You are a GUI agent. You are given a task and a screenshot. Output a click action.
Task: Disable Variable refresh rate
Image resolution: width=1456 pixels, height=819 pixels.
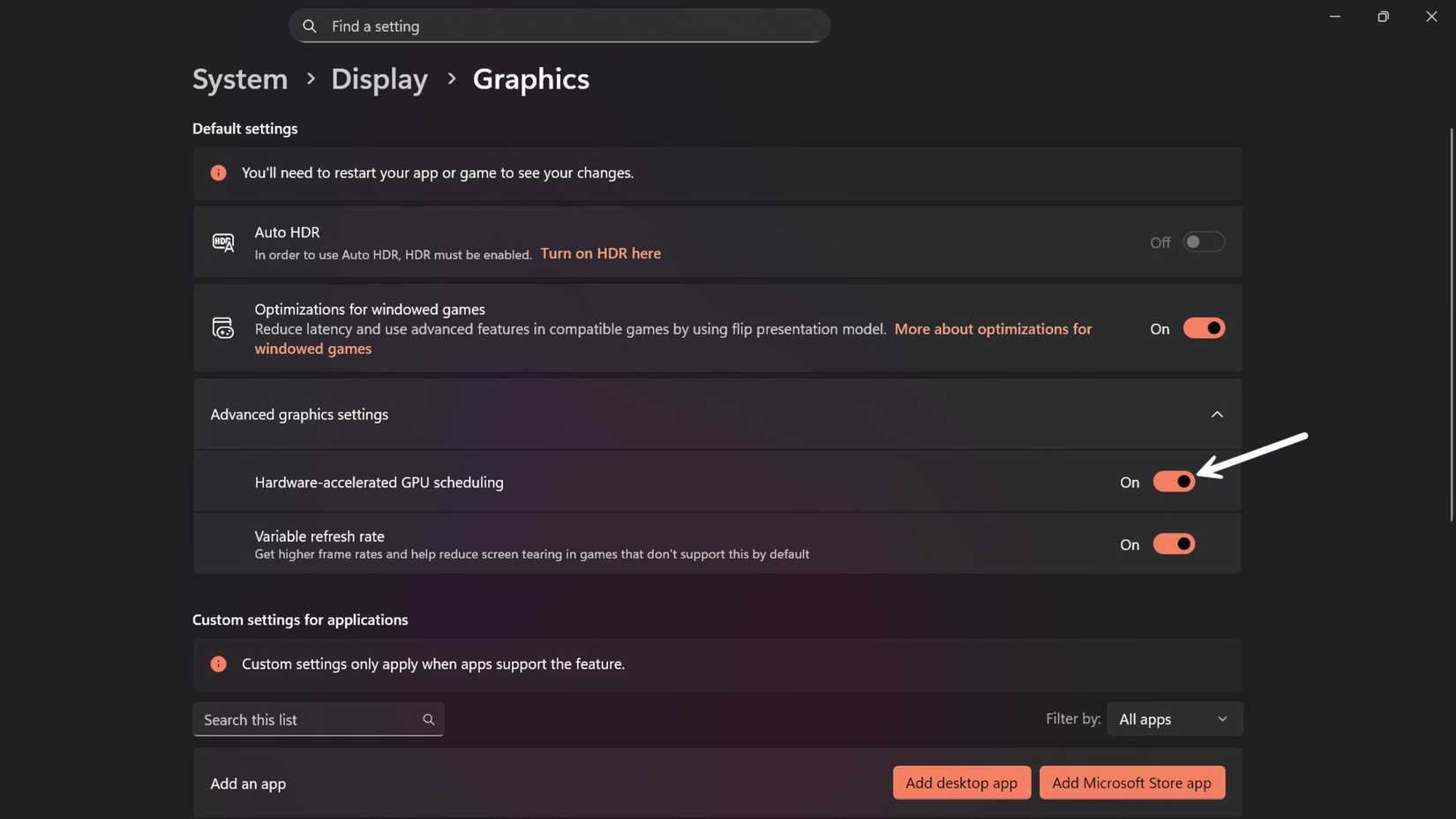tap(1174, 544)
